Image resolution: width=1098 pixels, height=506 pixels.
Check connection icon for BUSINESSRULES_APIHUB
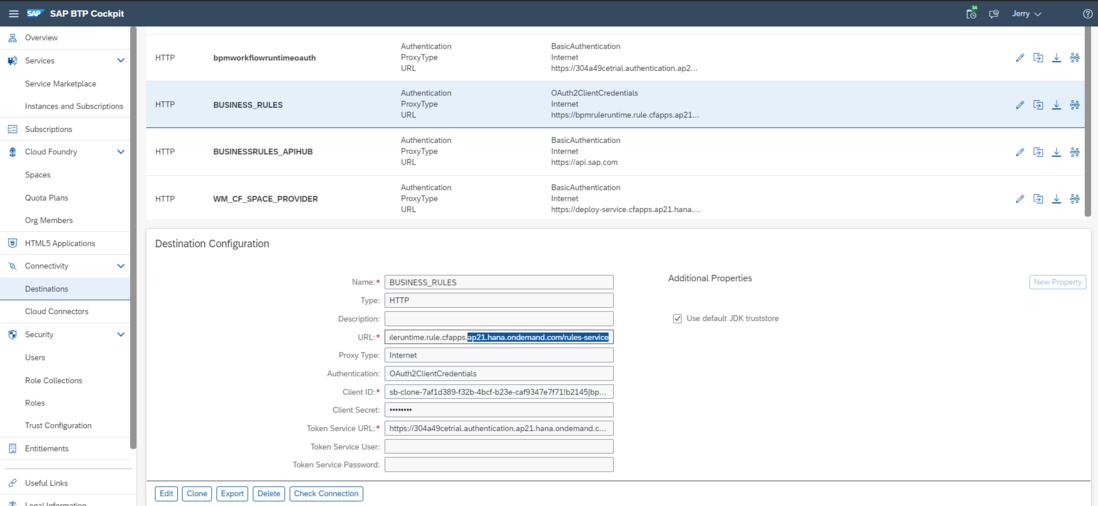click(1075, 152)
